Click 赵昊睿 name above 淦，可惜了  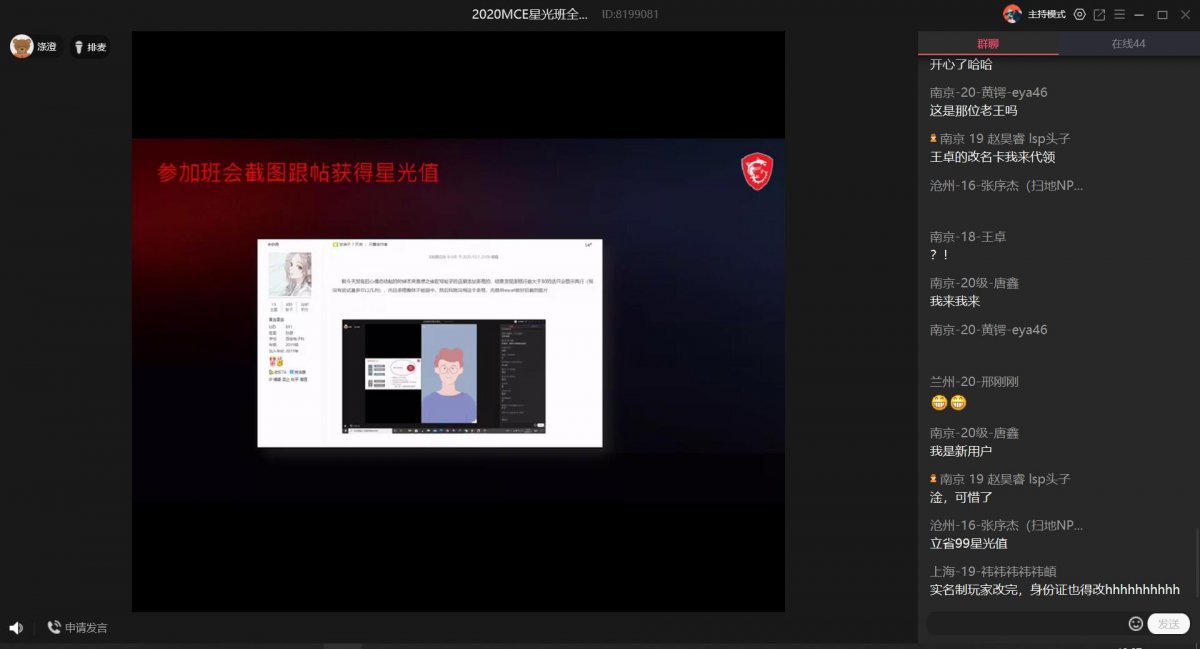[x=1005, y=479]
